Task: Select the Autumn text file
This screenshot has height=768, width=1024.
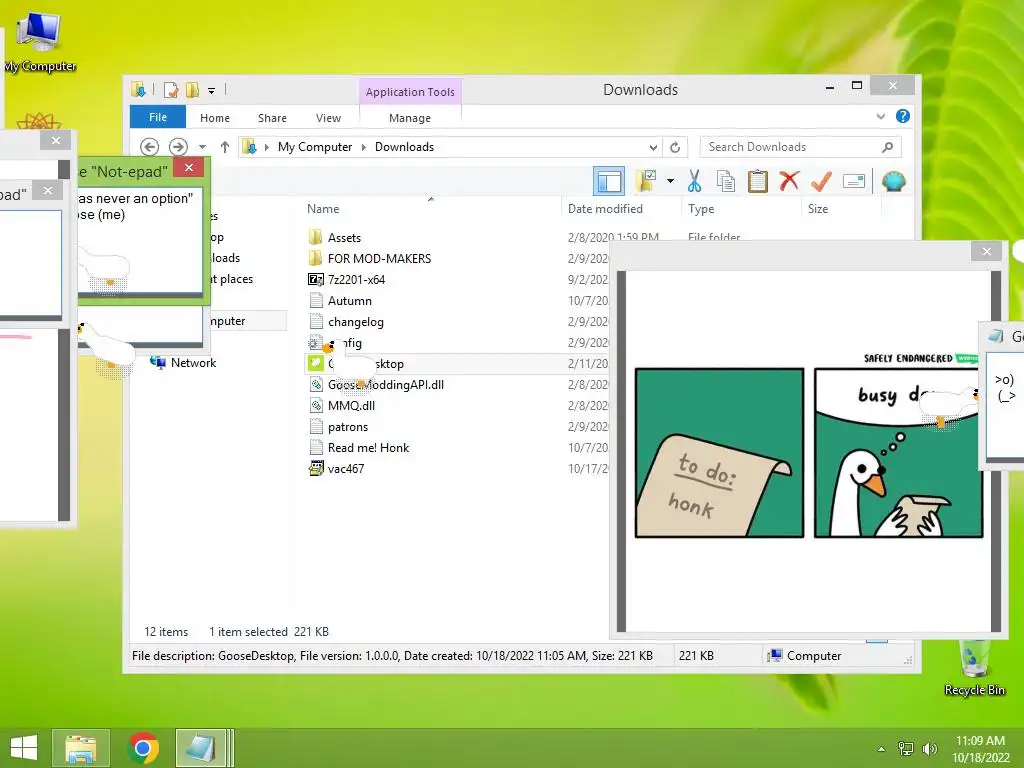Action: [349, 301]
